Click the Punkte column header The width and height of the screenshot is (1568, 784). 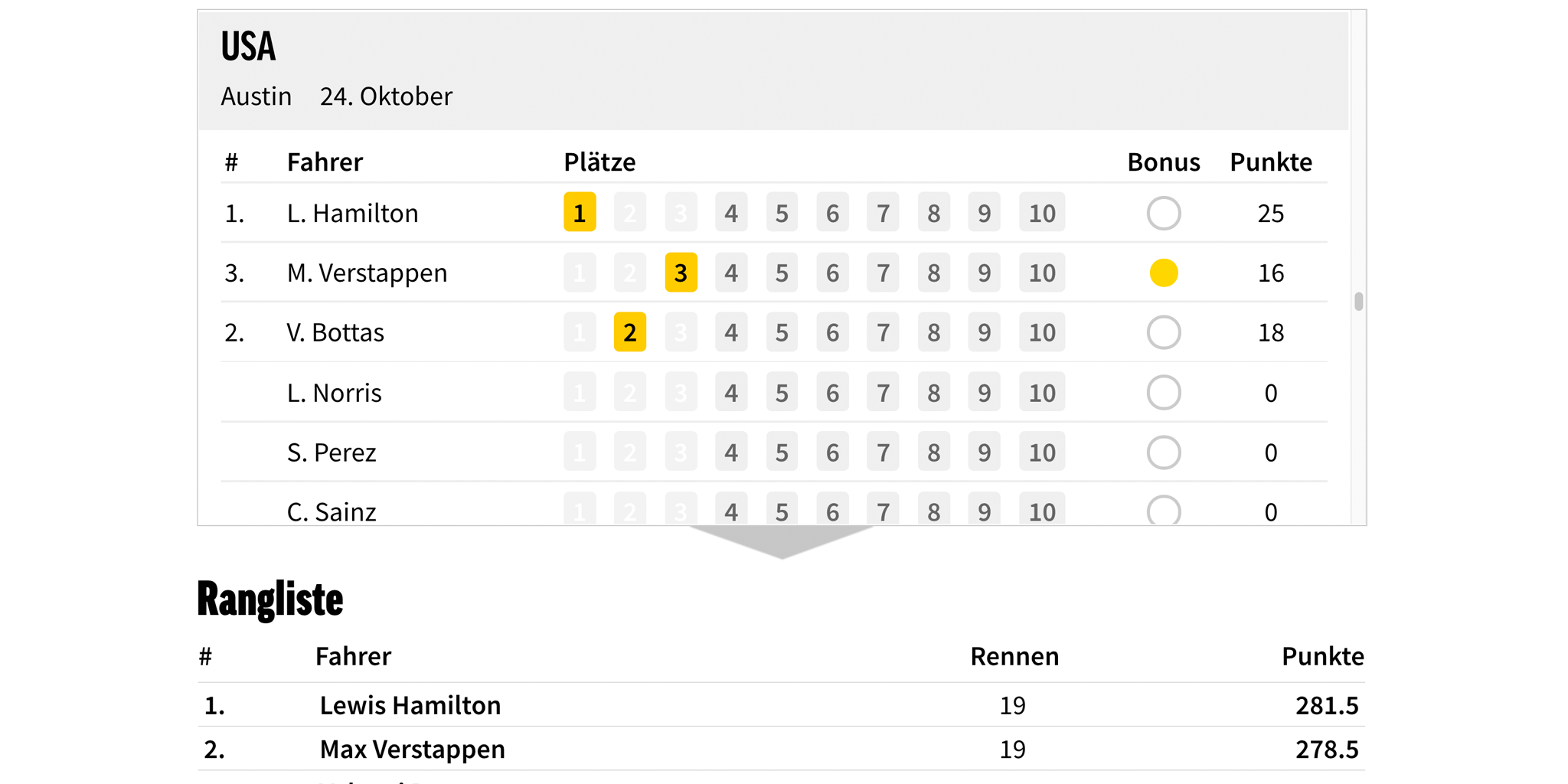[1271, 162]
